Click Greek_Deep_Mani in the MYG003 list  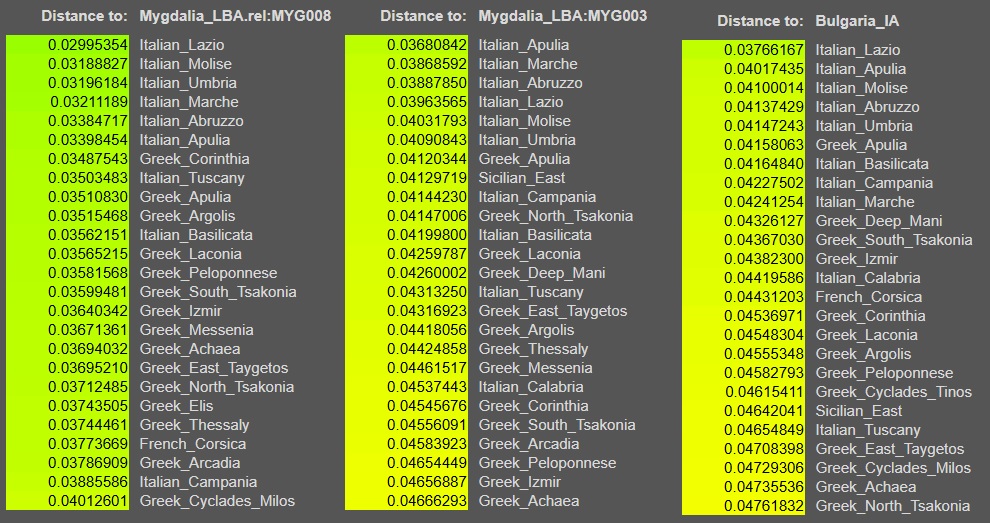542,273
